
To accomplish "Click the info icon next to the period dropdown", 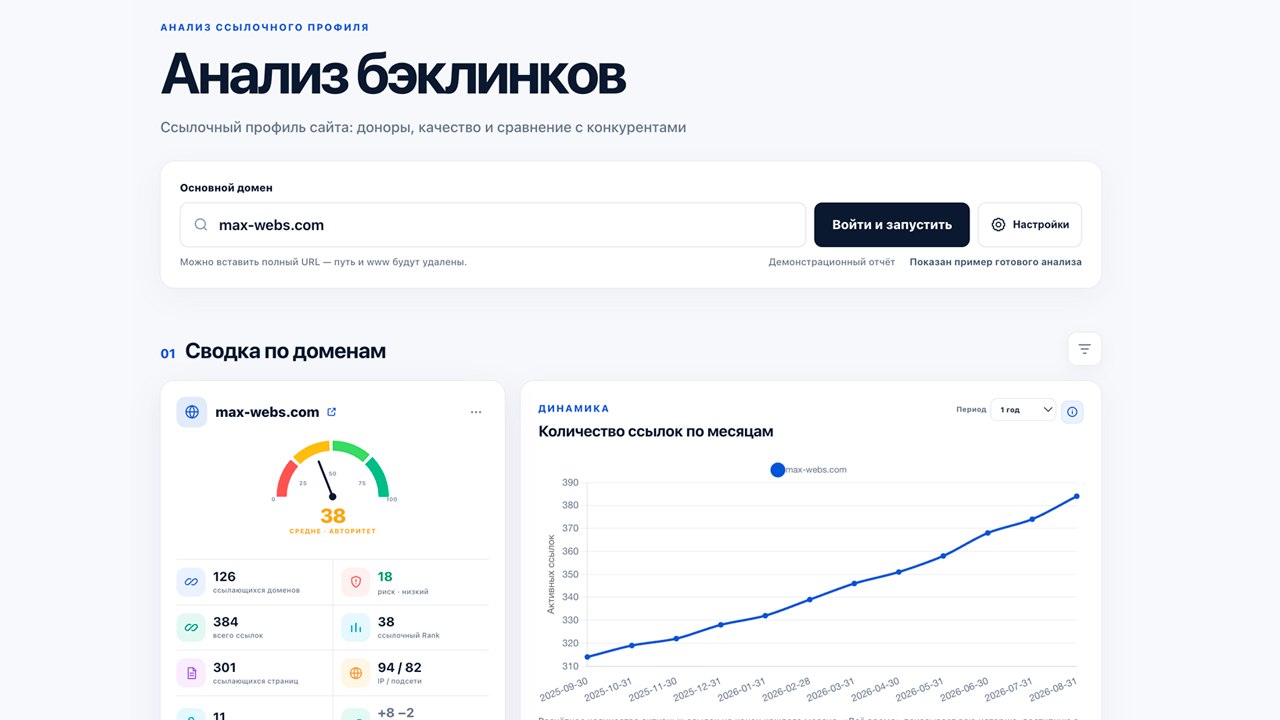I will 1072,411.
